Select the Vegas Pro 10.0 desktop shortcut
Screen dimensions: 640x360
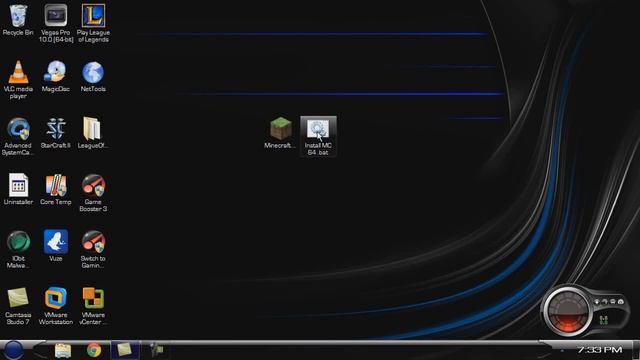click(x=56, y=23)
